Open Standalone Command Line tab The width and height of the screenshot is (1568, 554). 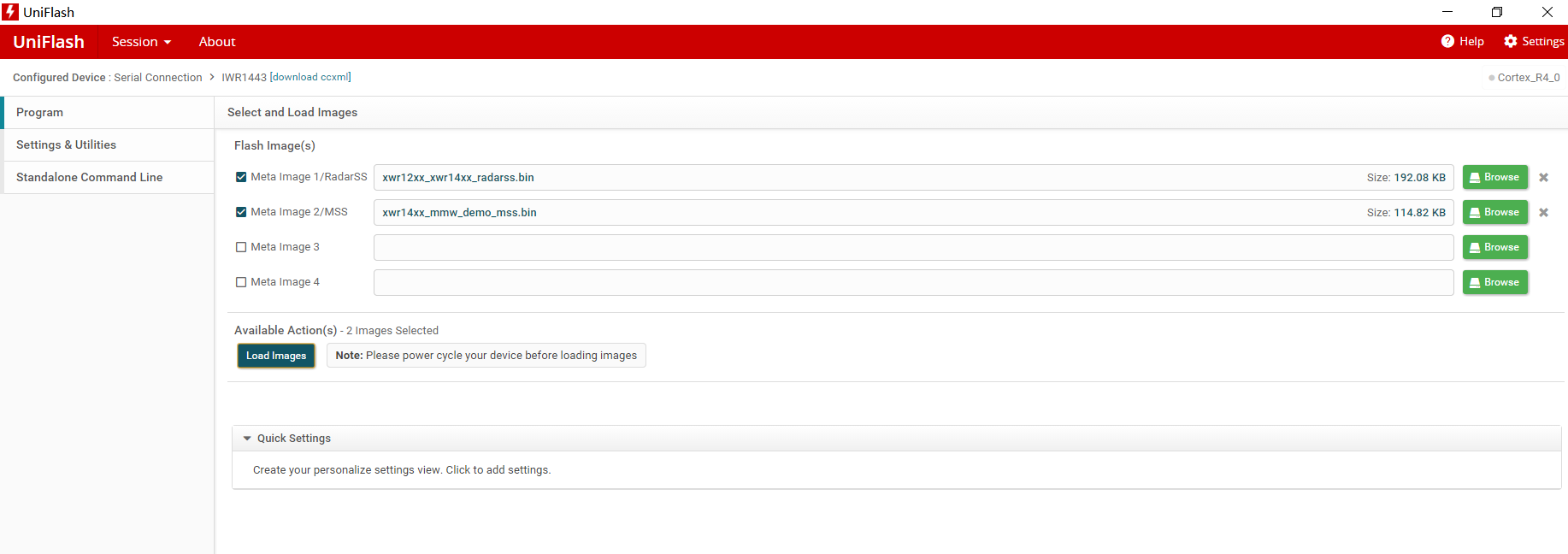[x=108, y=178]
